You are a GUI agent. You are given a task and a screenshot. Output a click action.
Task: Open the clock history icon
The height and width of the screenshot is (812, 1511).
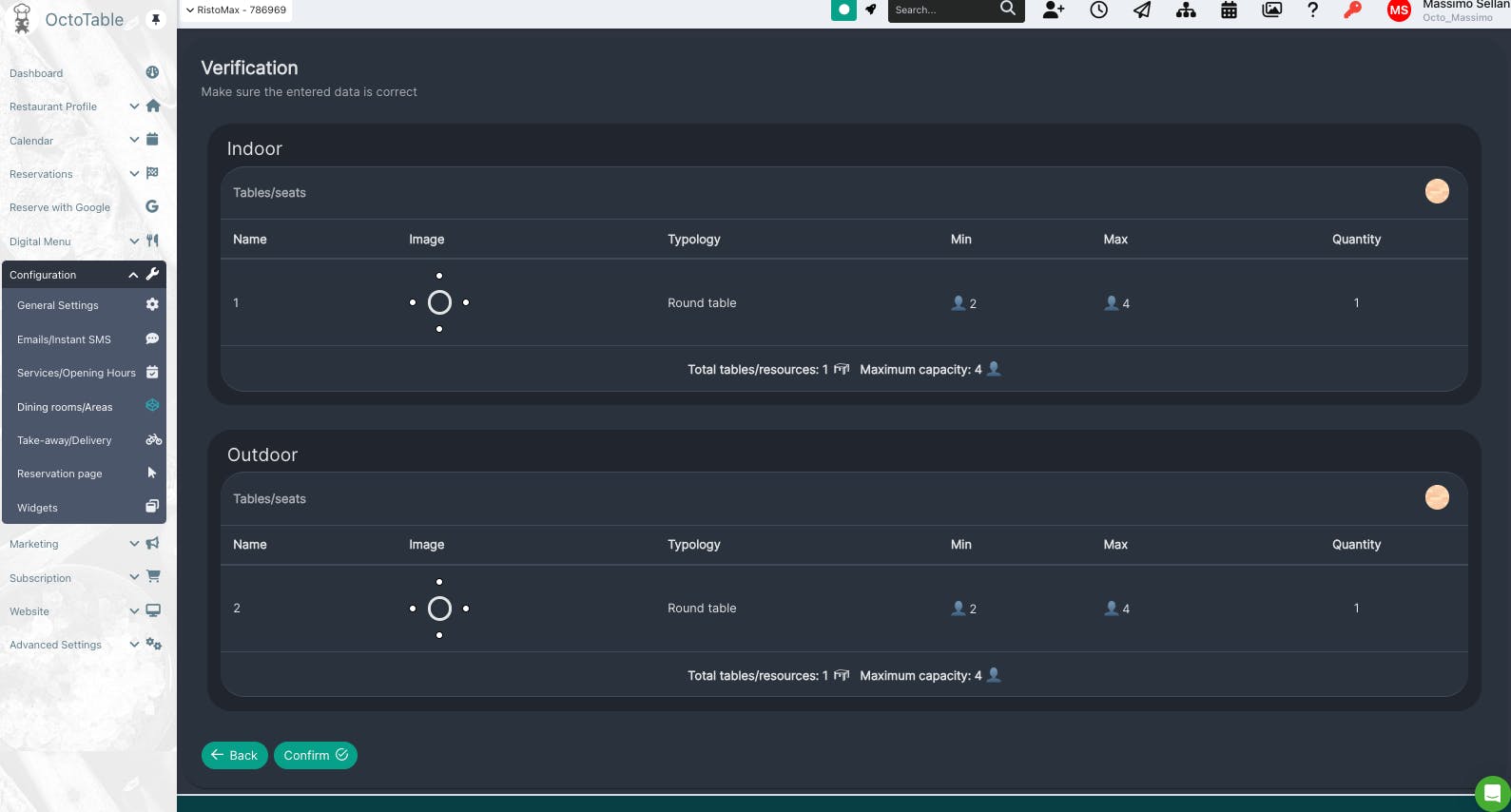tap(1098, 10)
